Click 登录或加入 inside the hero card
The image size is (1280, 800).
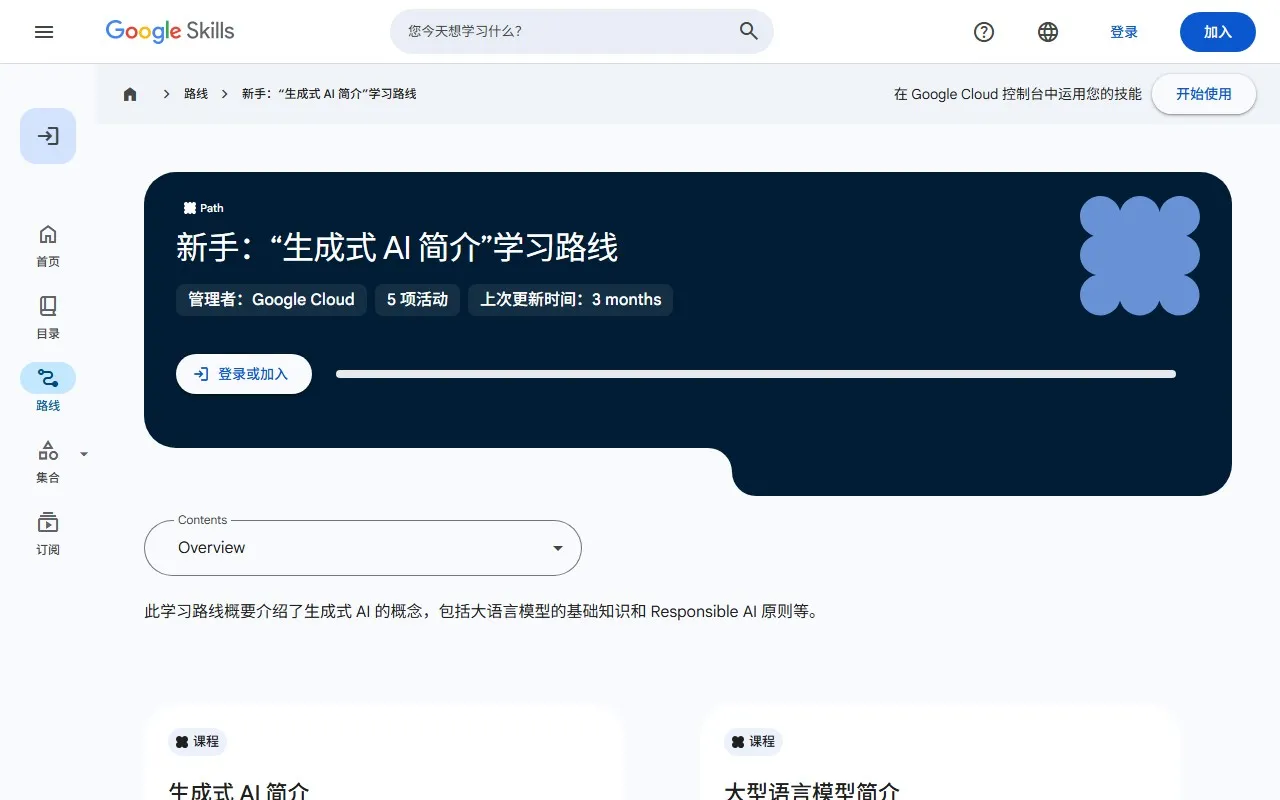244,373
